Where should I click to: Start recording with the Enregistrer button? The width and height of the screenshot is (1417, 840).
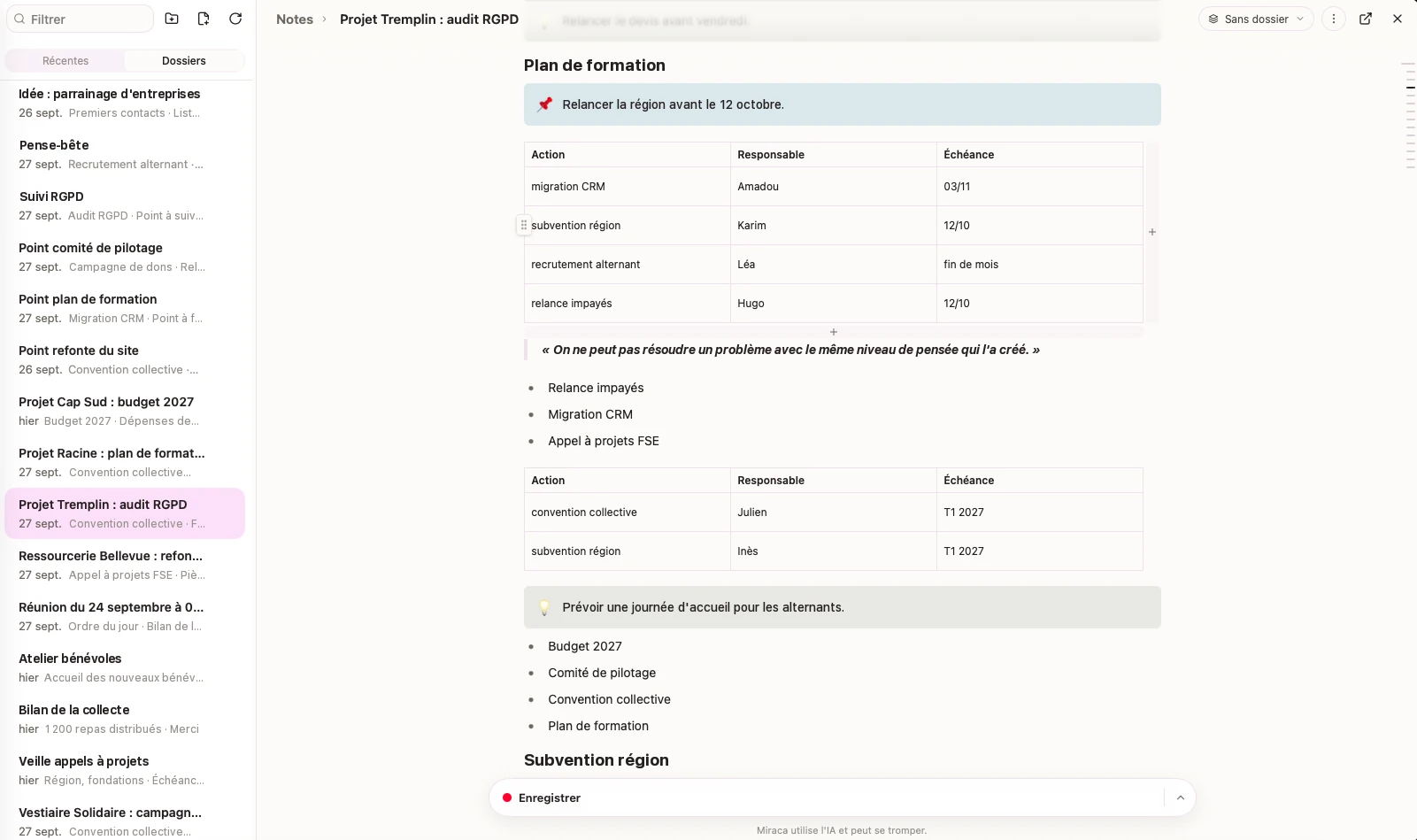click(541, 798)
